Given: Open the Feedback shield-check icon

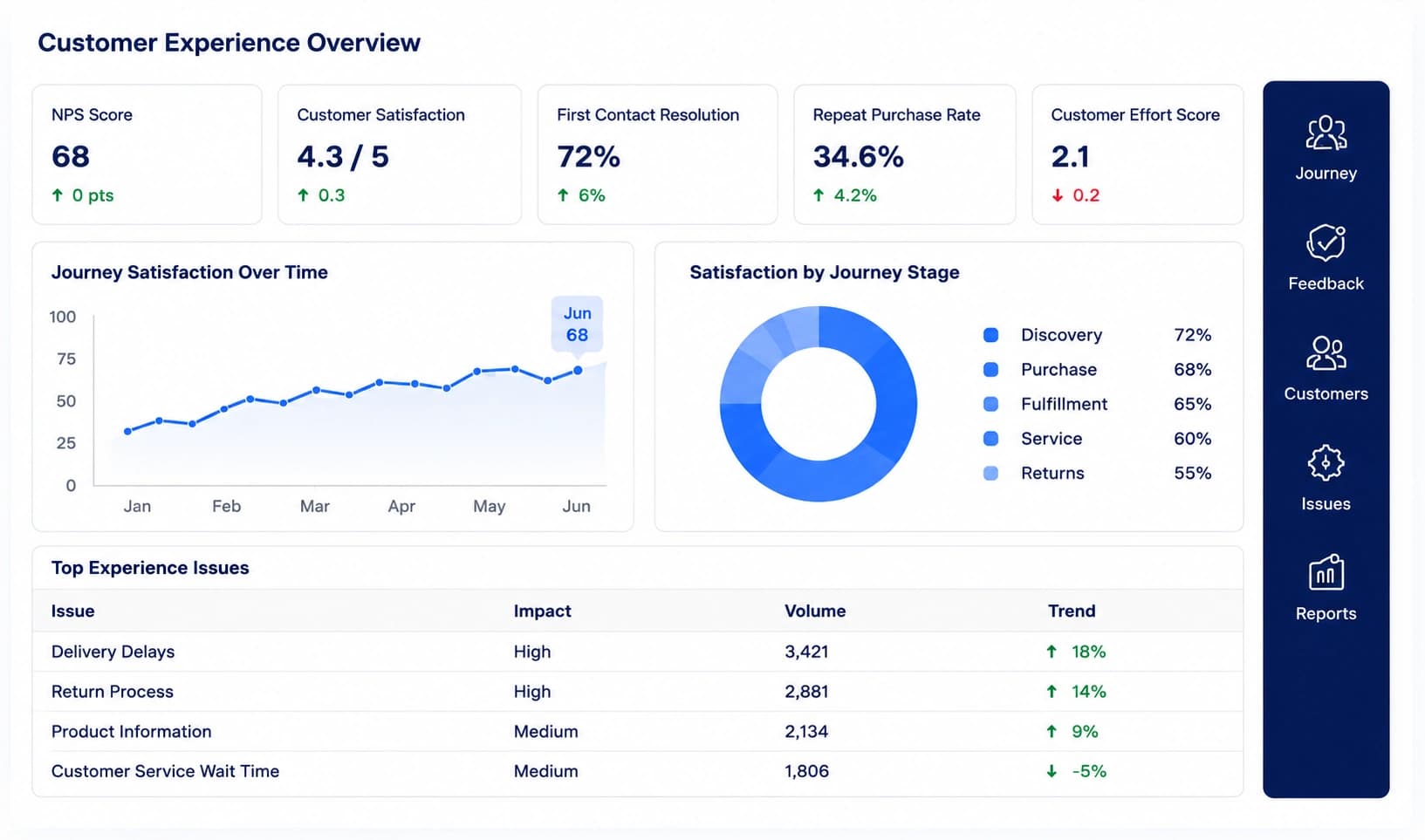Looking at the screenshot, I should coord(1326,243).
